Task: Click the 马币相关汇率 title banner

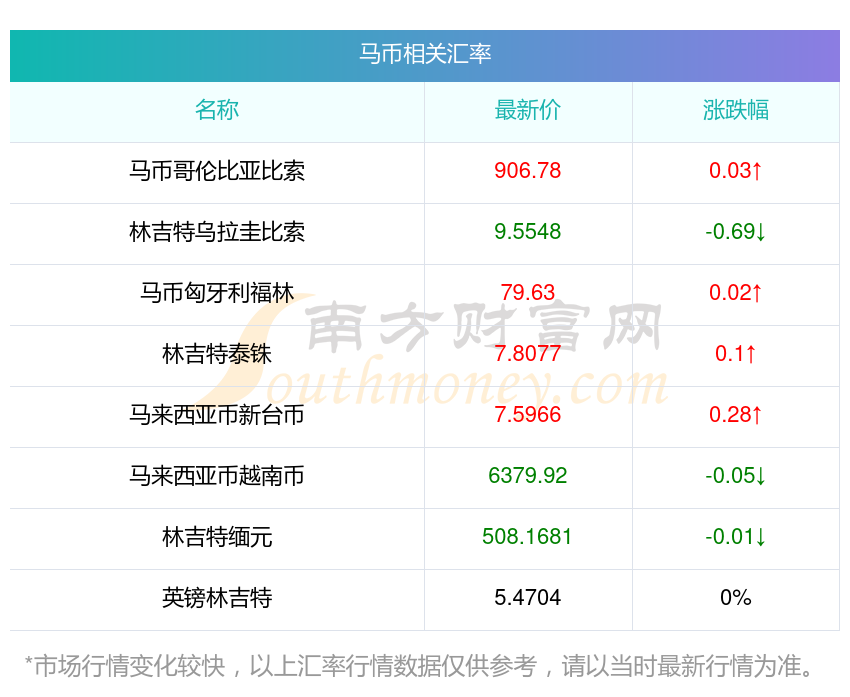Action: [x=425, y=54]
